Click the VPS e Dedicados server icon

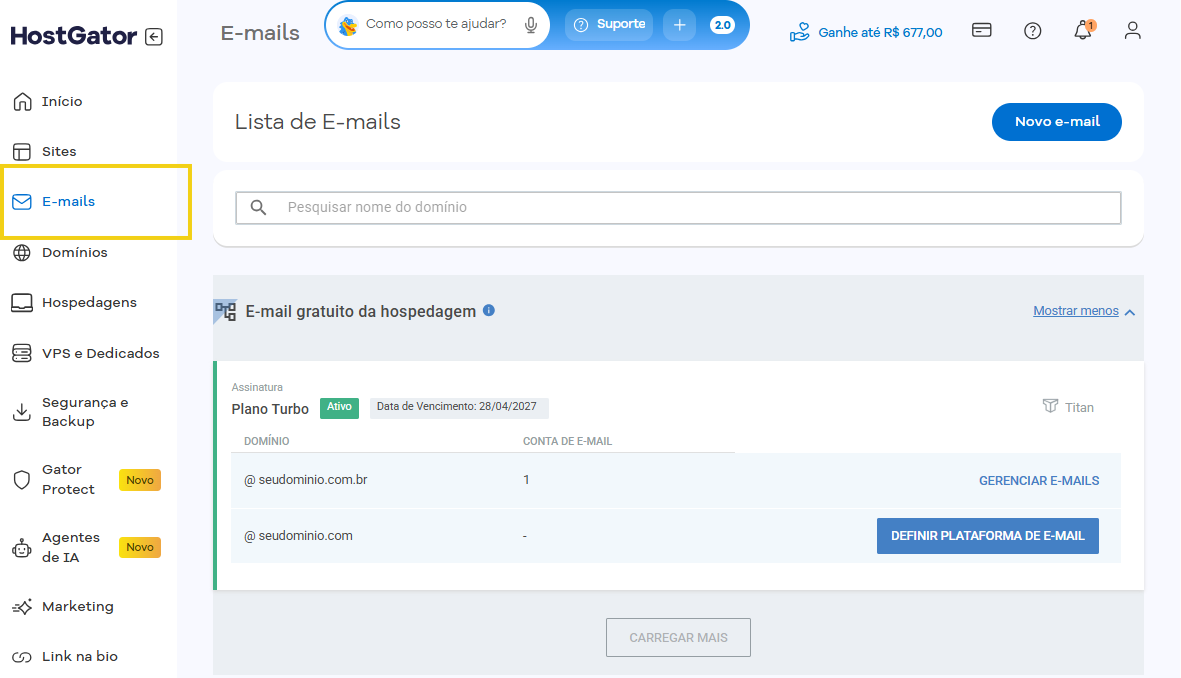(x=22, y=353)
